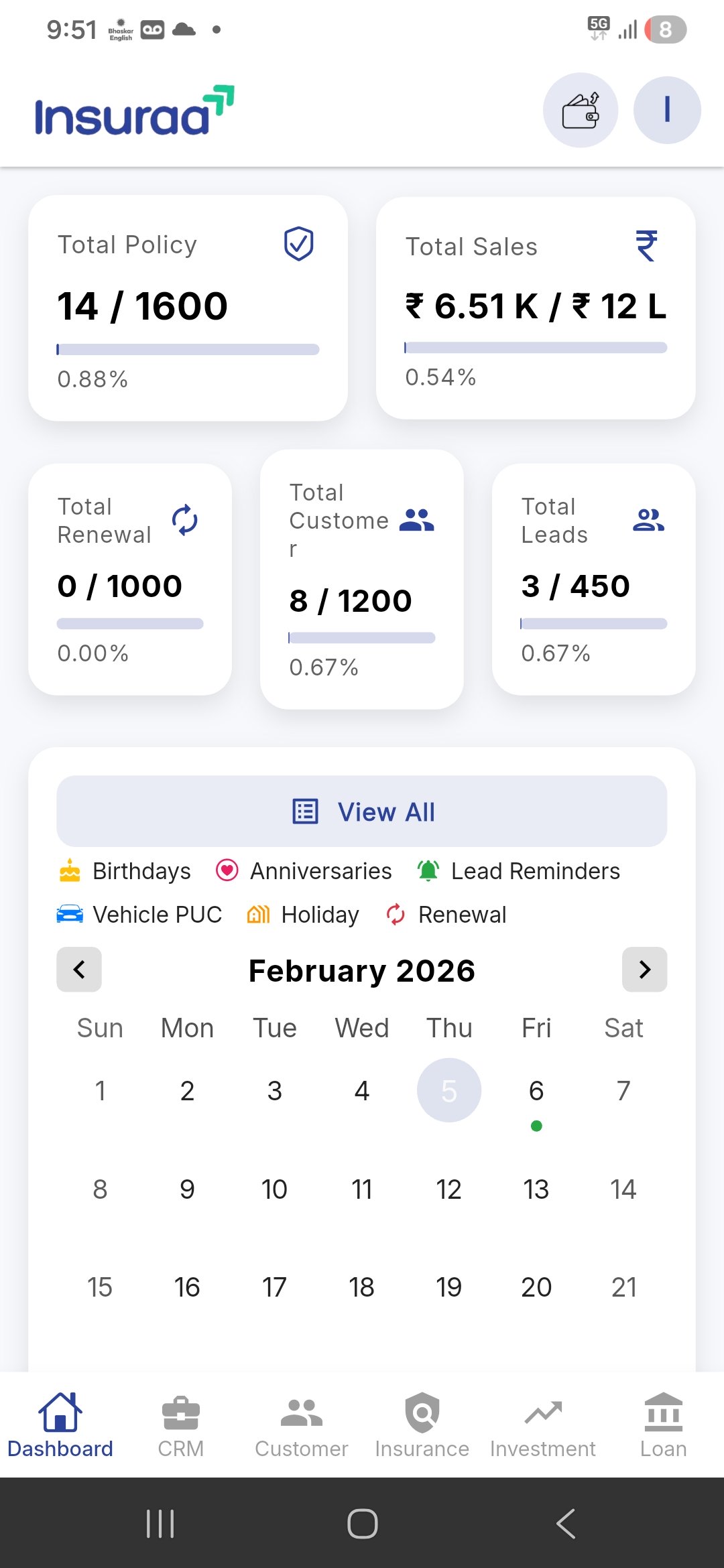This screenshot has width=724, height=1568.
Task: Tap the Lead Reminders legend label
Action: [x=536, y=871]
